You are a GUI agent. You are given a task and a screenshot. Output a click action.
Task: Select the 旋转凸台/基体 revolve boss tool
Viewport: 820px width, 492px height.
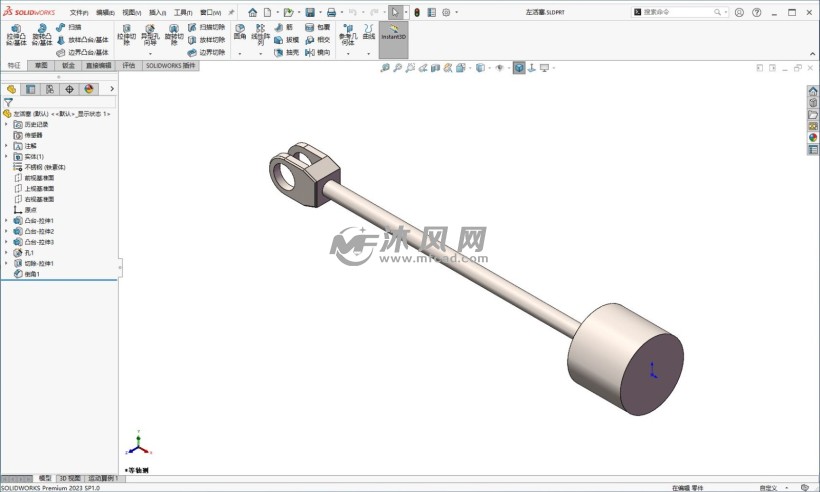(41, 35)
